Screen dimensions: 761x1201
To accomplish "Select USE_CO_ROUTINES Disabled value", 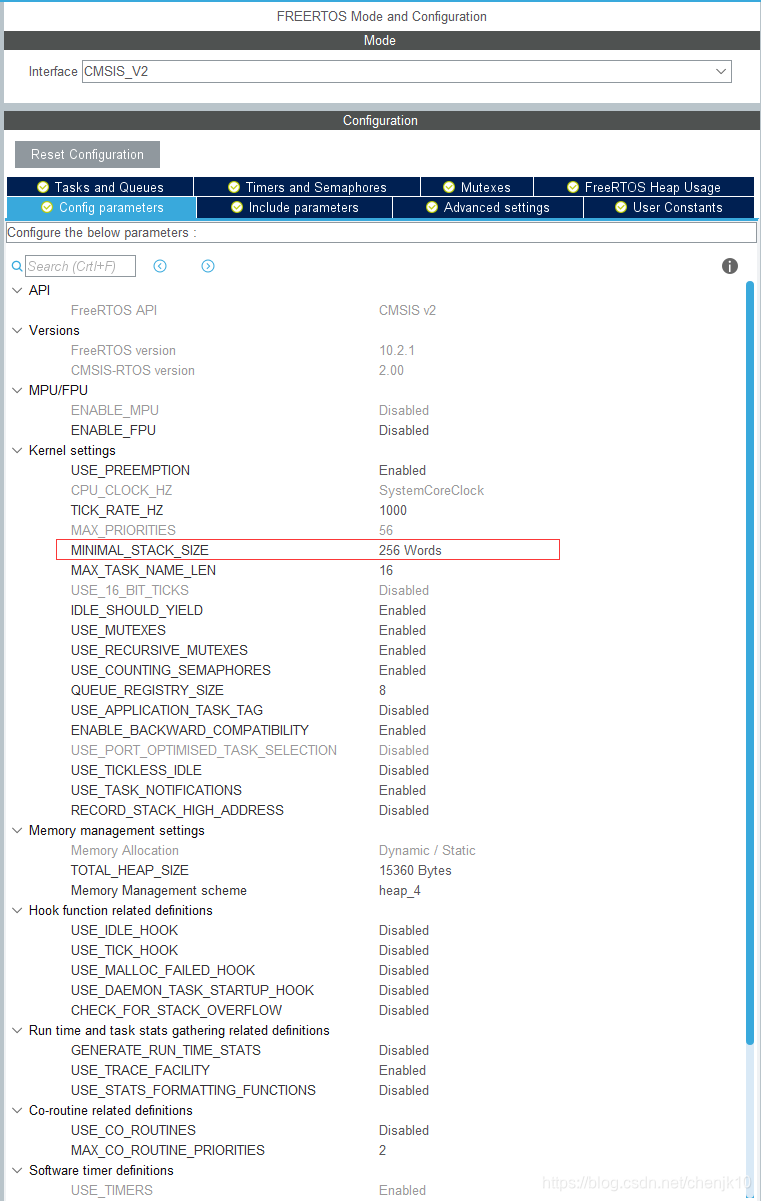I will point(404,1130).
